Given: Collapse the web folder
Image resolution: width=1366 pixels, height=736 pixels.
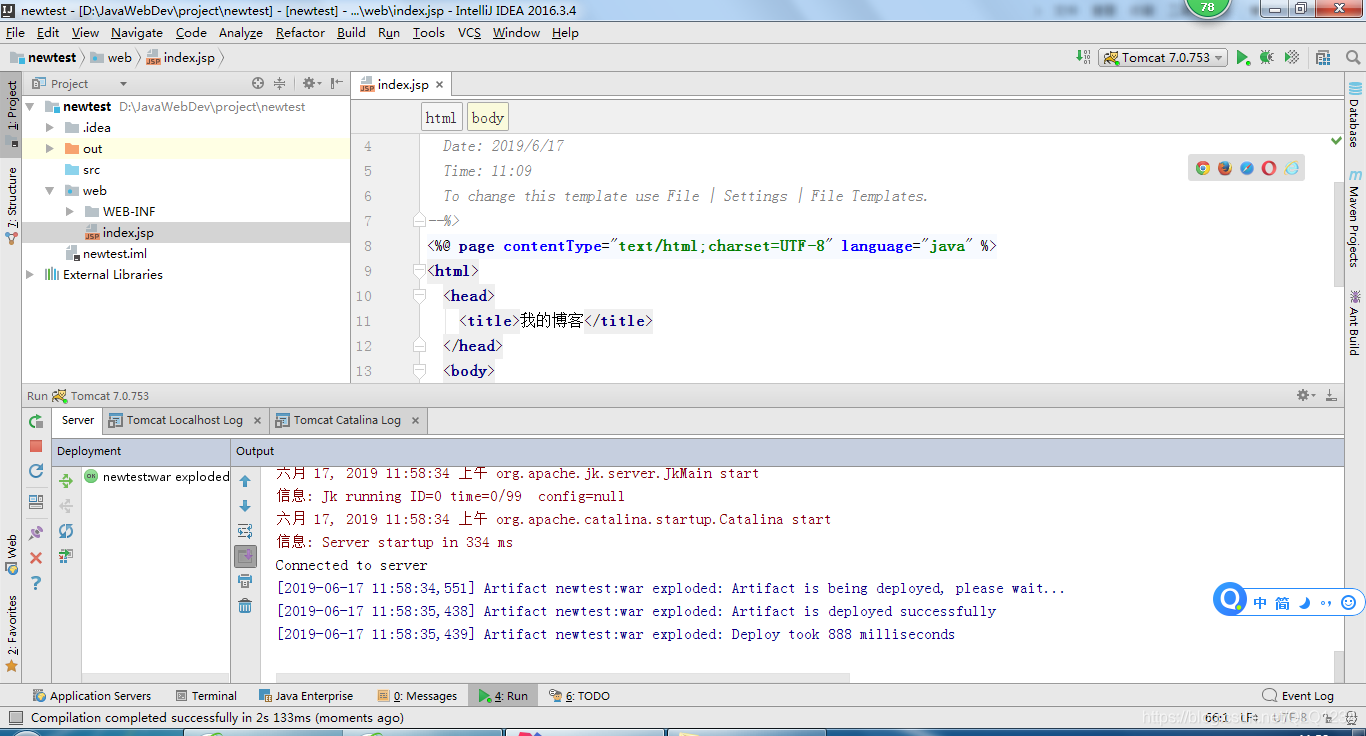Looking at the screenshot, I should (x=50, y=190).
